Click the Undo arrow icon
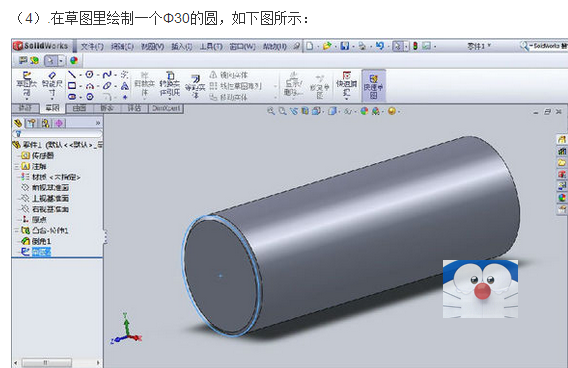Screen dimensions: 568x368 379,46
